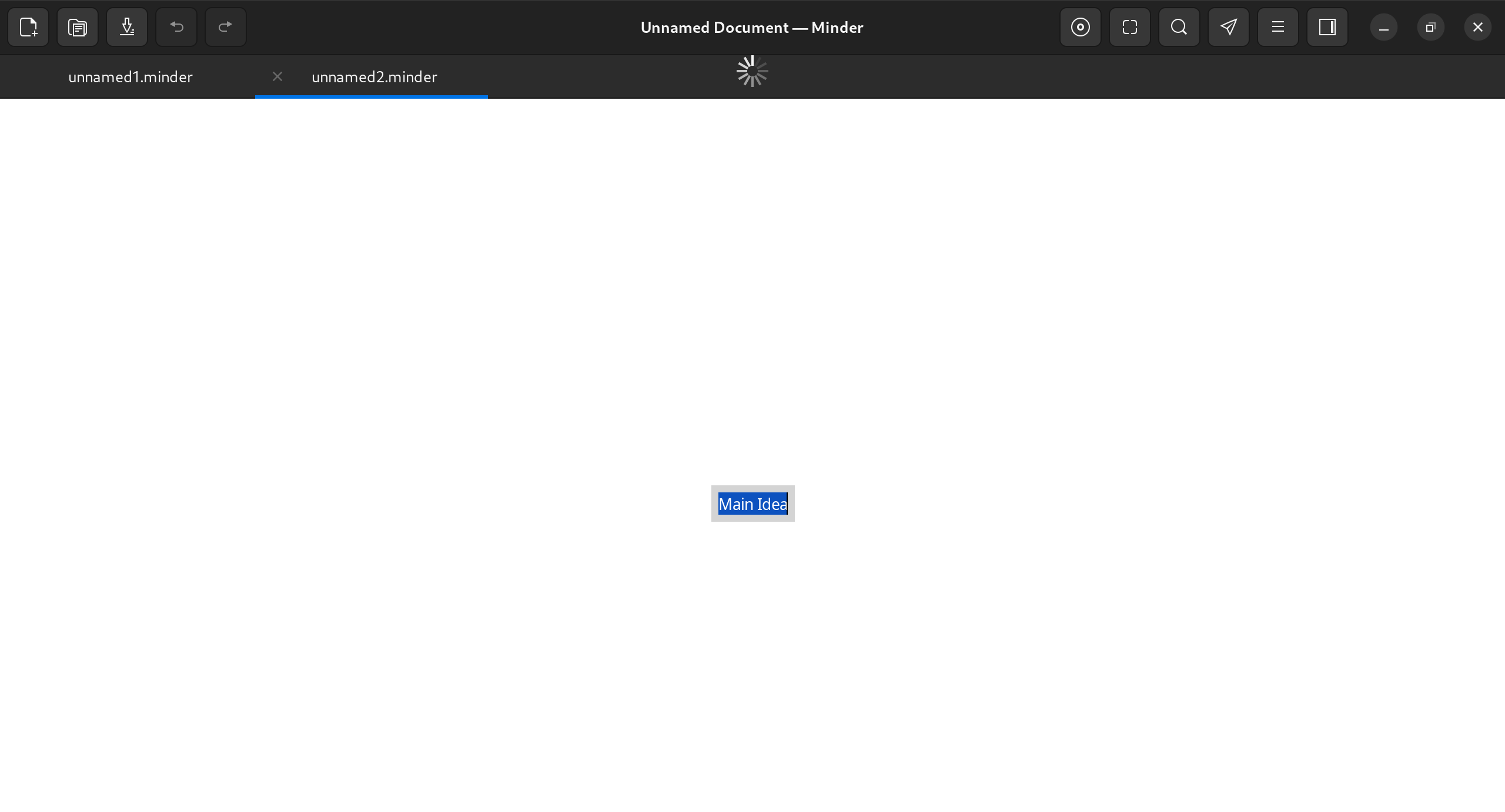Enable focus mode
1505x812 pixels.
click(x=1079, y=27)
